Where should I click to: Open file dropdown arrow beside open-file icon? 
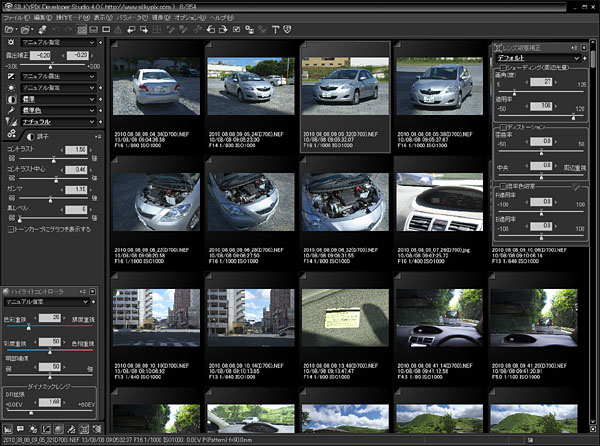pyautogui.click(x=16, y=30)
